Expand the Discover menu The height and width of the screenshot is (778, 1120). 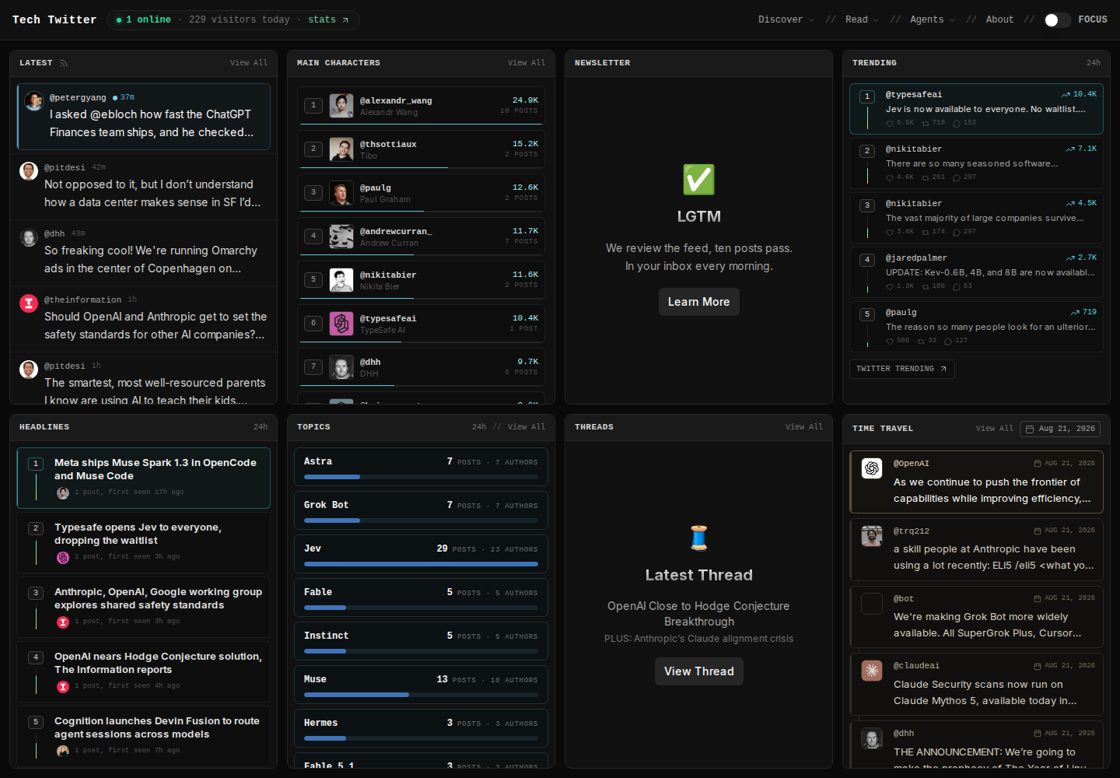[785, 20]
